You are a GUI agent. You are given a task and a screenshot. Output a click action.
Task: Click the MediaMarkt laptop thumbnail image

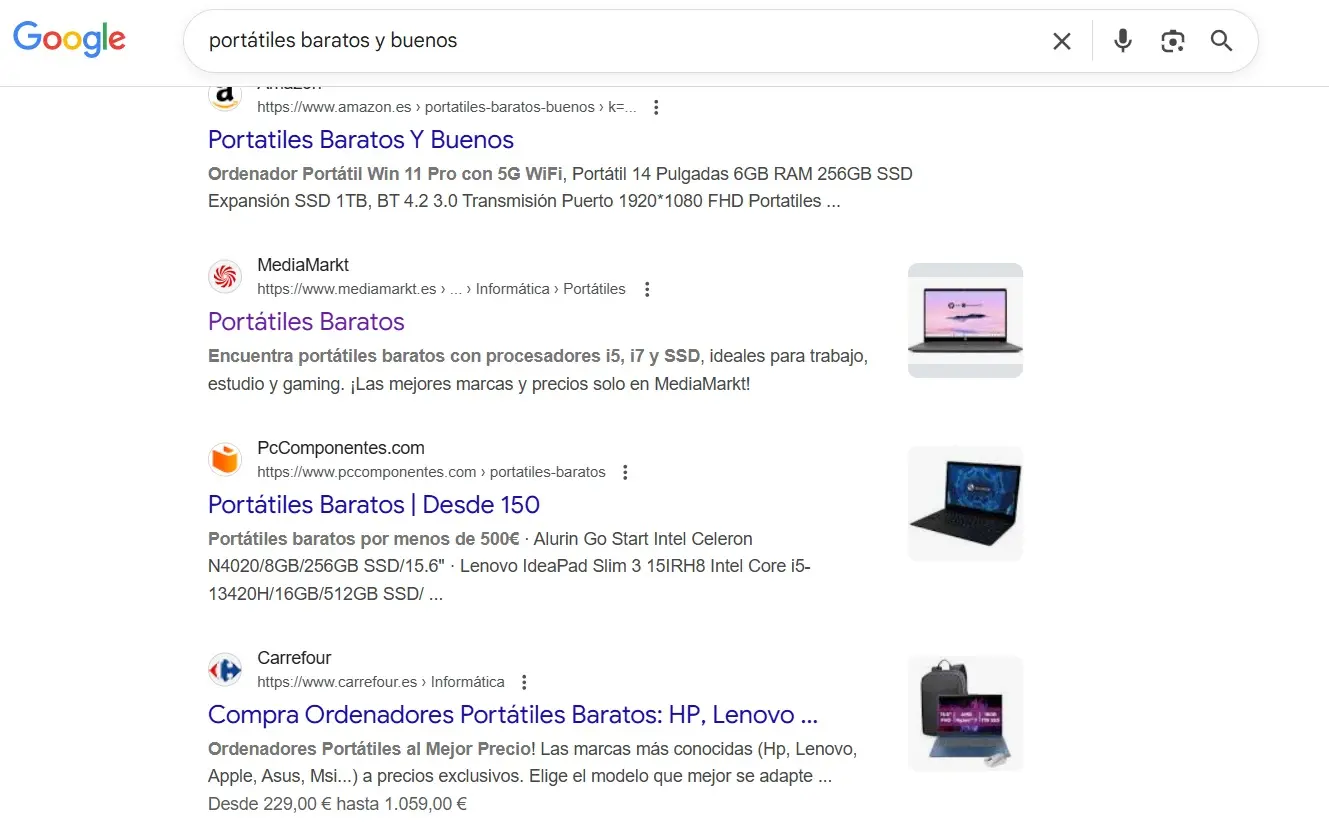tap(964, 319)
